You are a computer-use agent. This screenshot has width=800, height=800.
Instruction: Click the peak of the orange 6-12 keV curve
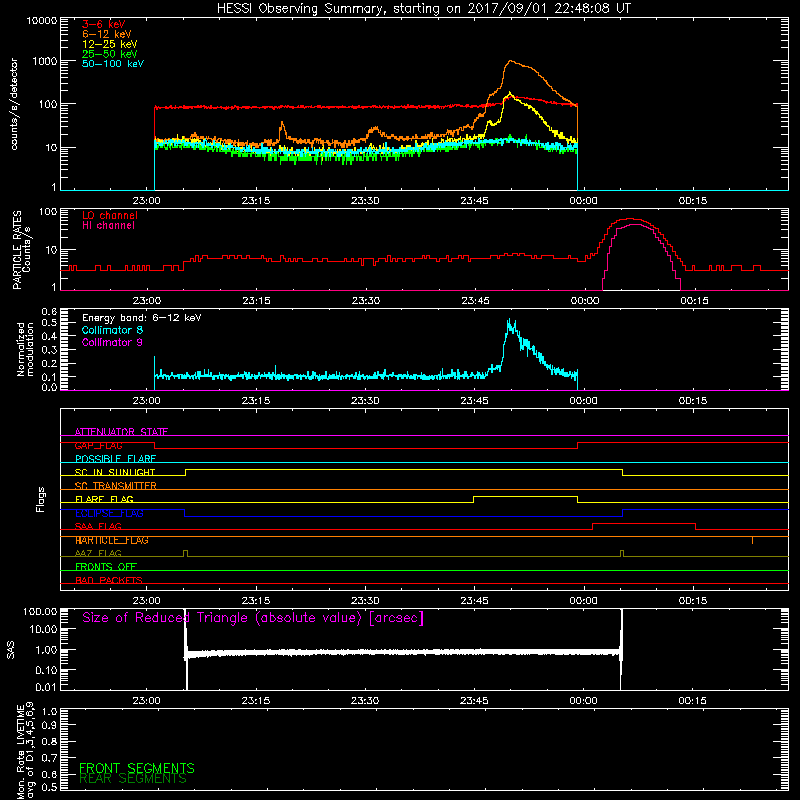[x=510, y=61]
